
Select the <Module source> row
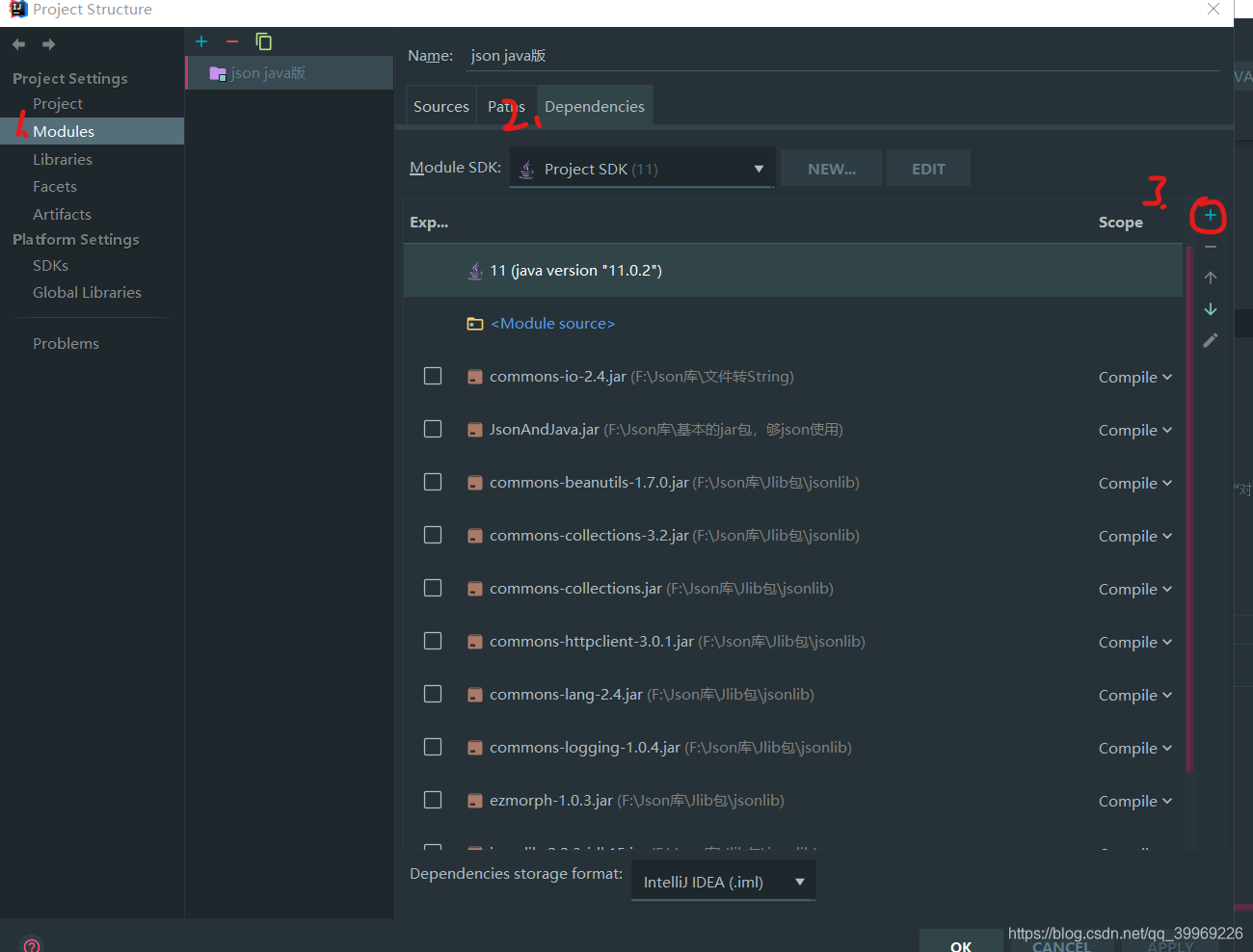click(792, 324)
